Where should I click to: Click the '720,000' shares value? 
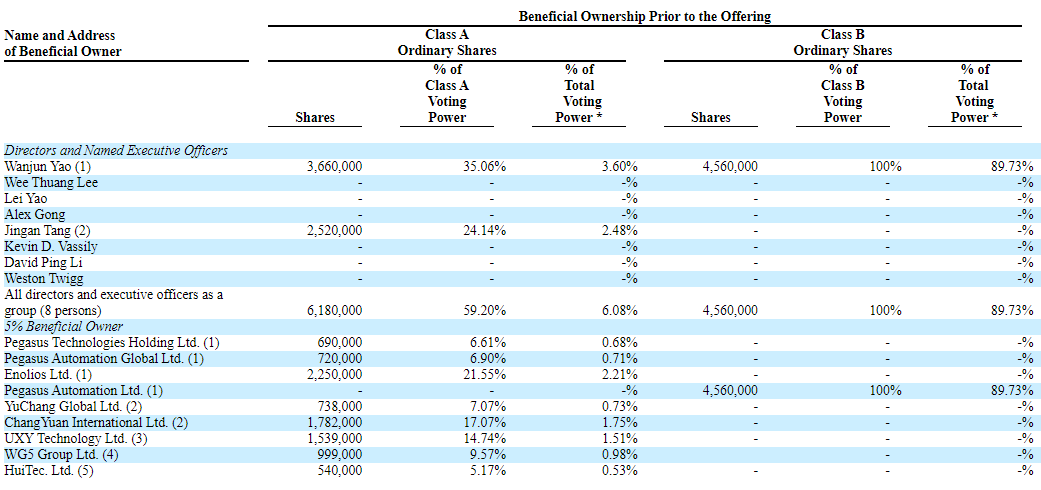[341, 359]
